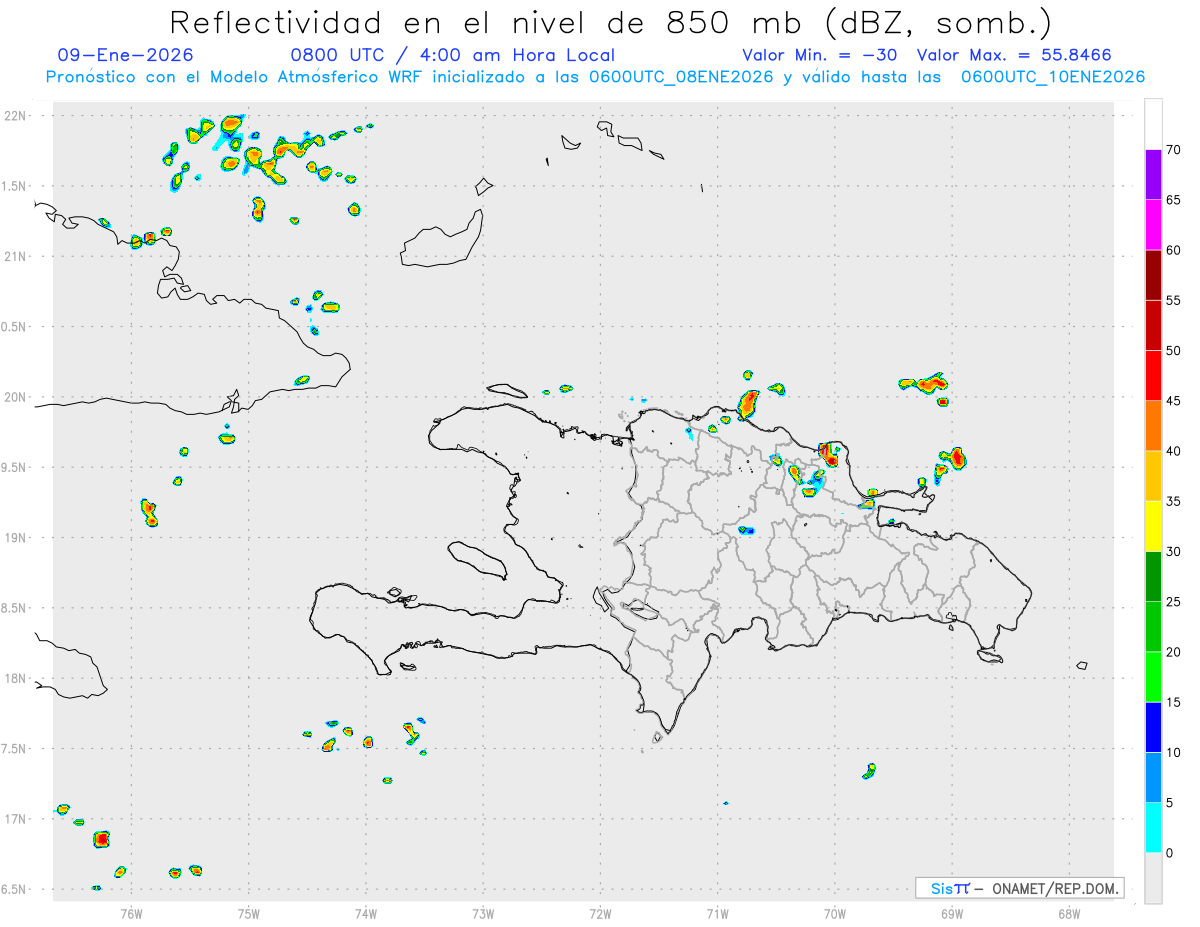
Task: Click the '73W' longitude axis label
Action: [x=483, y=914]
